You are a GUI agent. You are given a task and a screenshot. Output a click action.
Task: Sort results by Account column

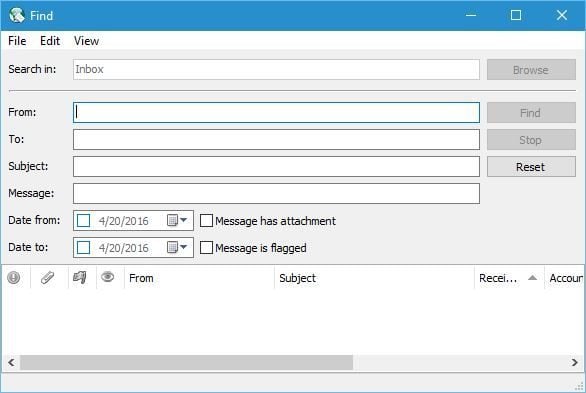click(565, 278)
